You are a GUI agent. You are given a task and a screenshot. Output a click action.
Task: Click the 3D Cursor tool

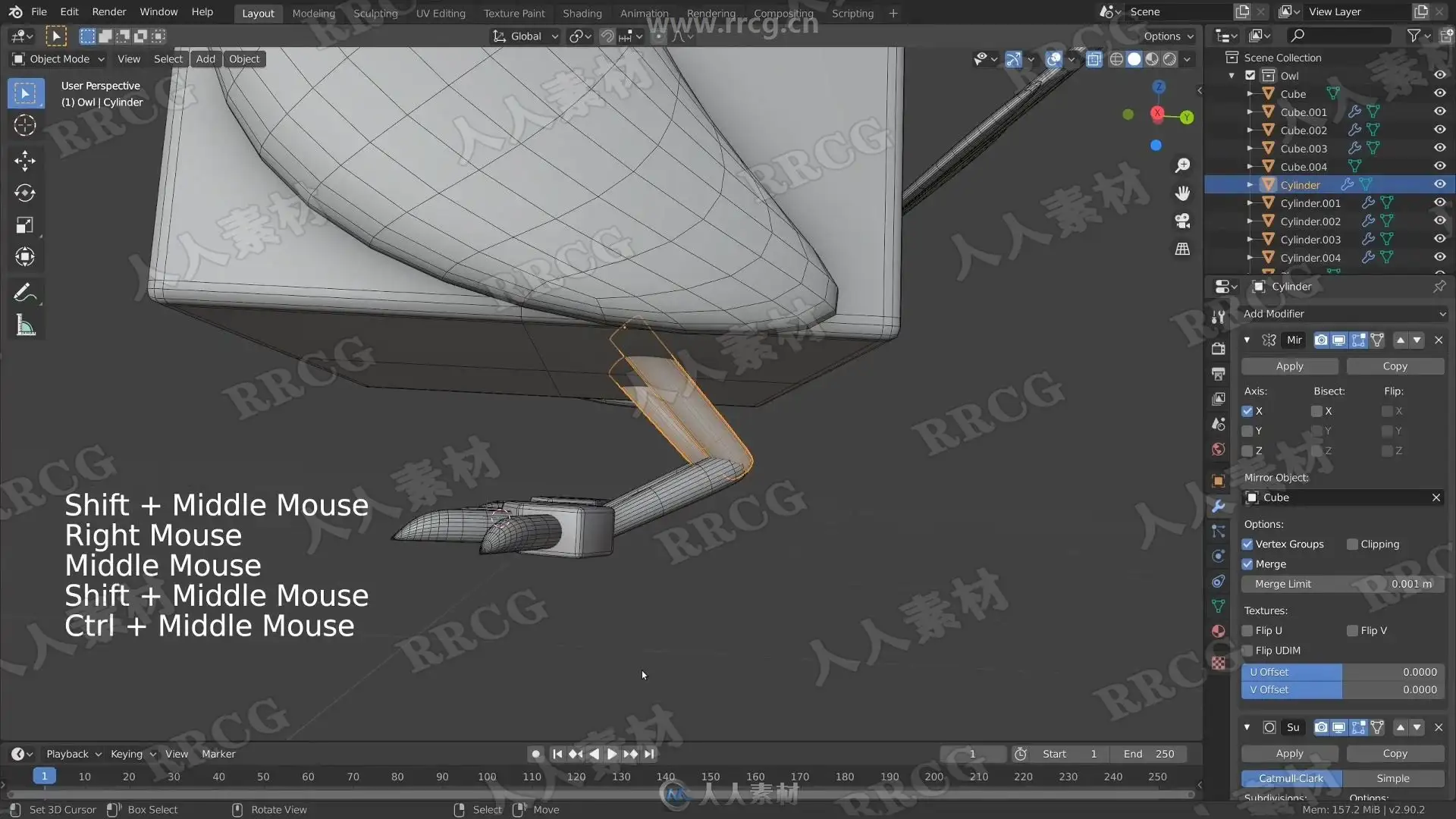tap(24, 125)
